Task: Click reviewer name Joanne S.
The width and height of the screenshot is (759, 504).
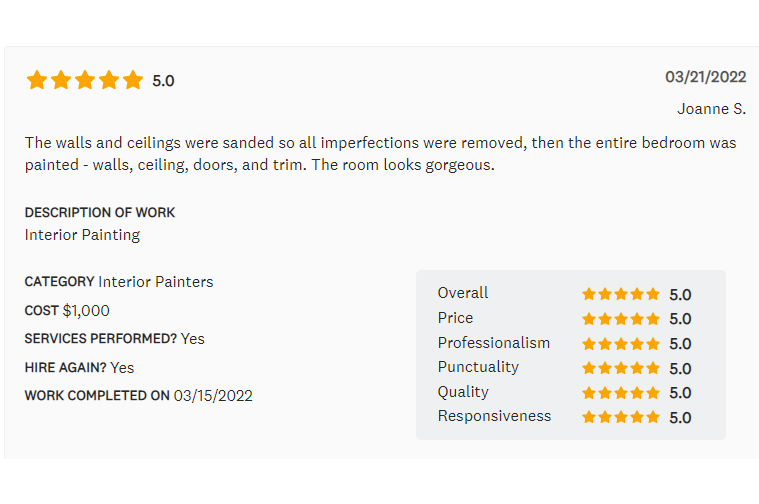Action: (x=712, y=108)
